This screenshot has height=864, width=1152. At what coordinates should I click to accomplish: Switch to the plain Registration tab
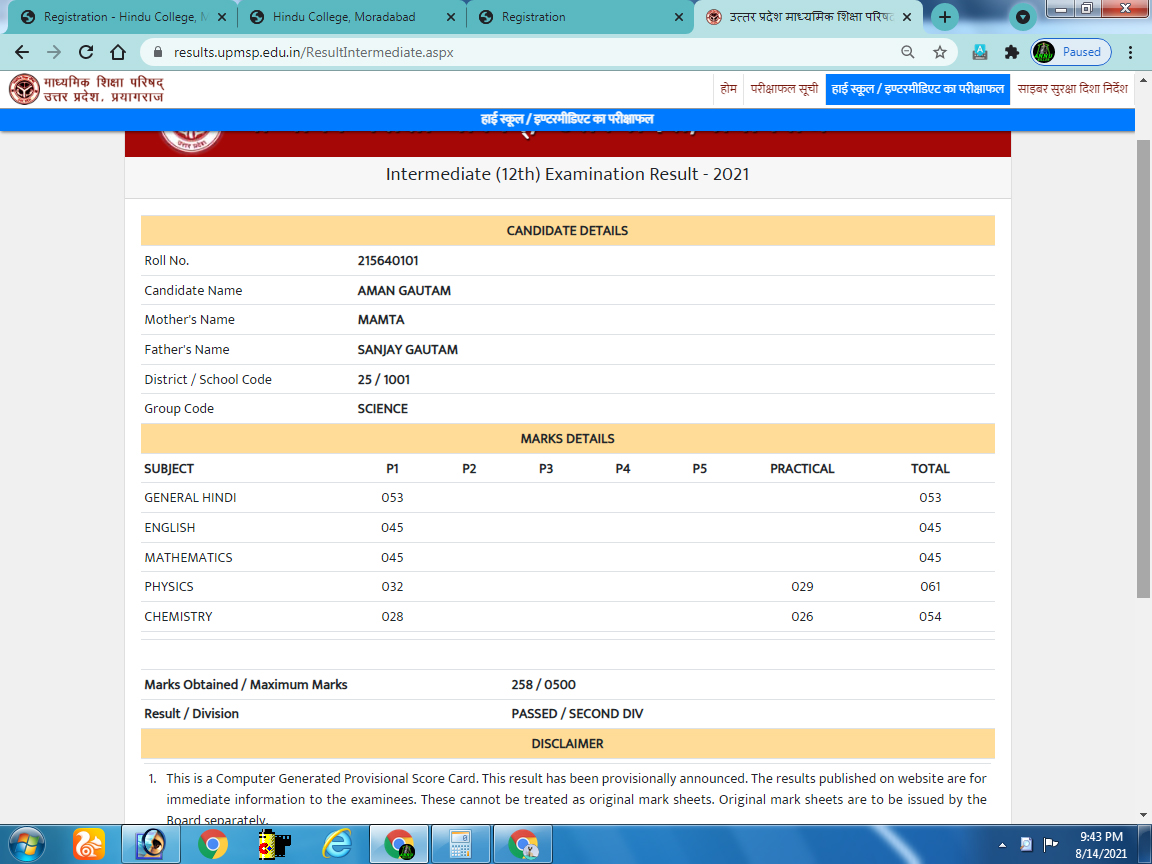pos(570,17)
